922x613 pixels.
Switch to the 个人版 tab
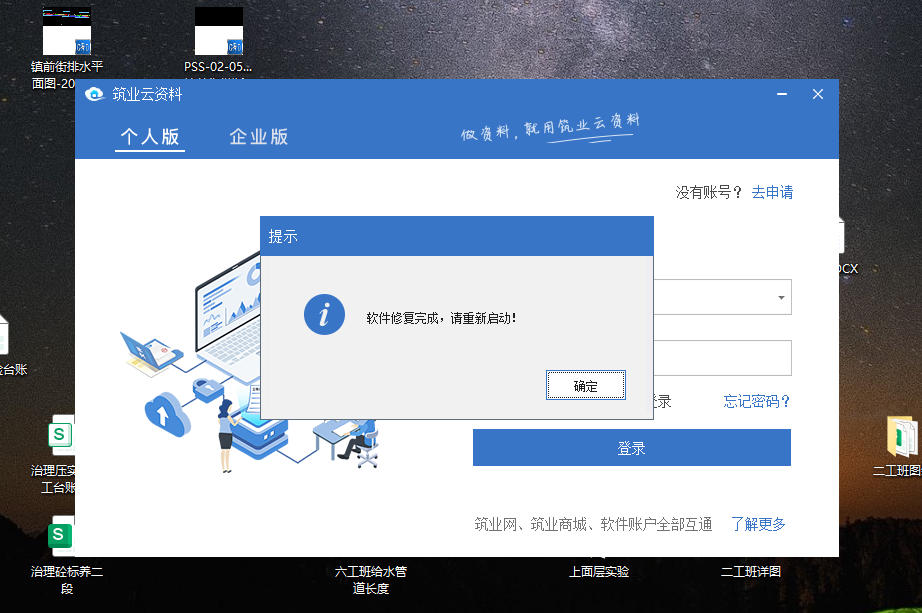coord(150,136)
